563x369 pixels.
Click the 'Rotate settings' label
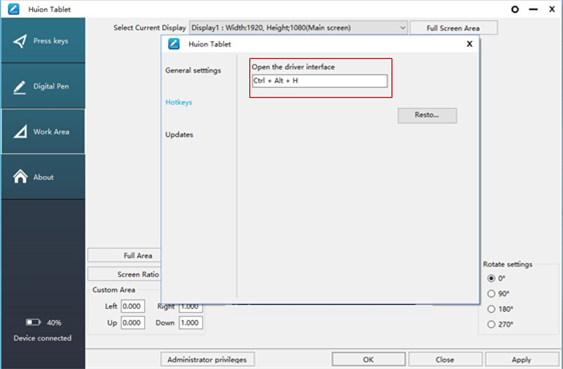click(508, 264)
